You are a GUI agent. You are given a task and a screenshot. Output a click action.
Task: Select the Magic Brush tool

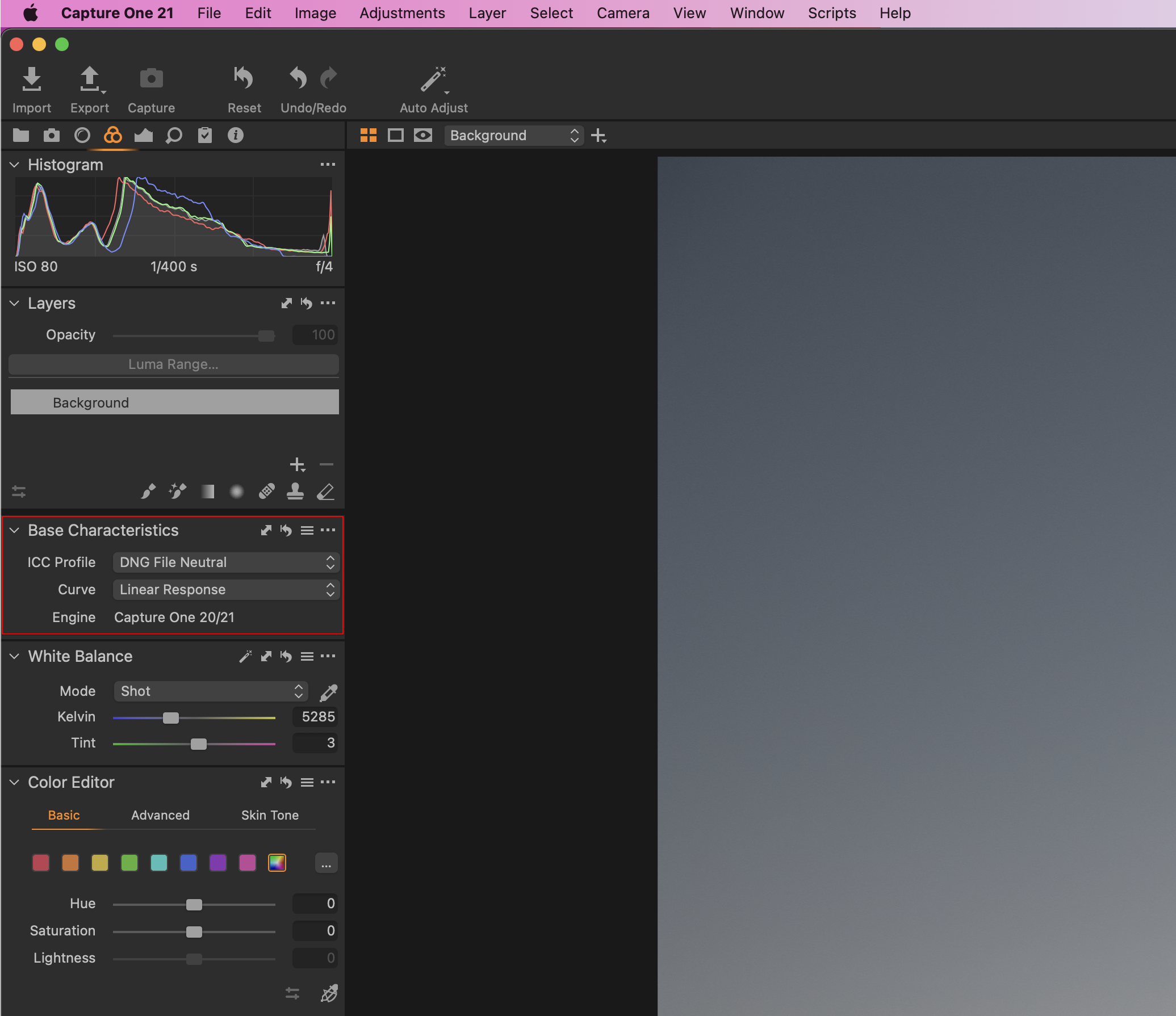pos(178,491)
